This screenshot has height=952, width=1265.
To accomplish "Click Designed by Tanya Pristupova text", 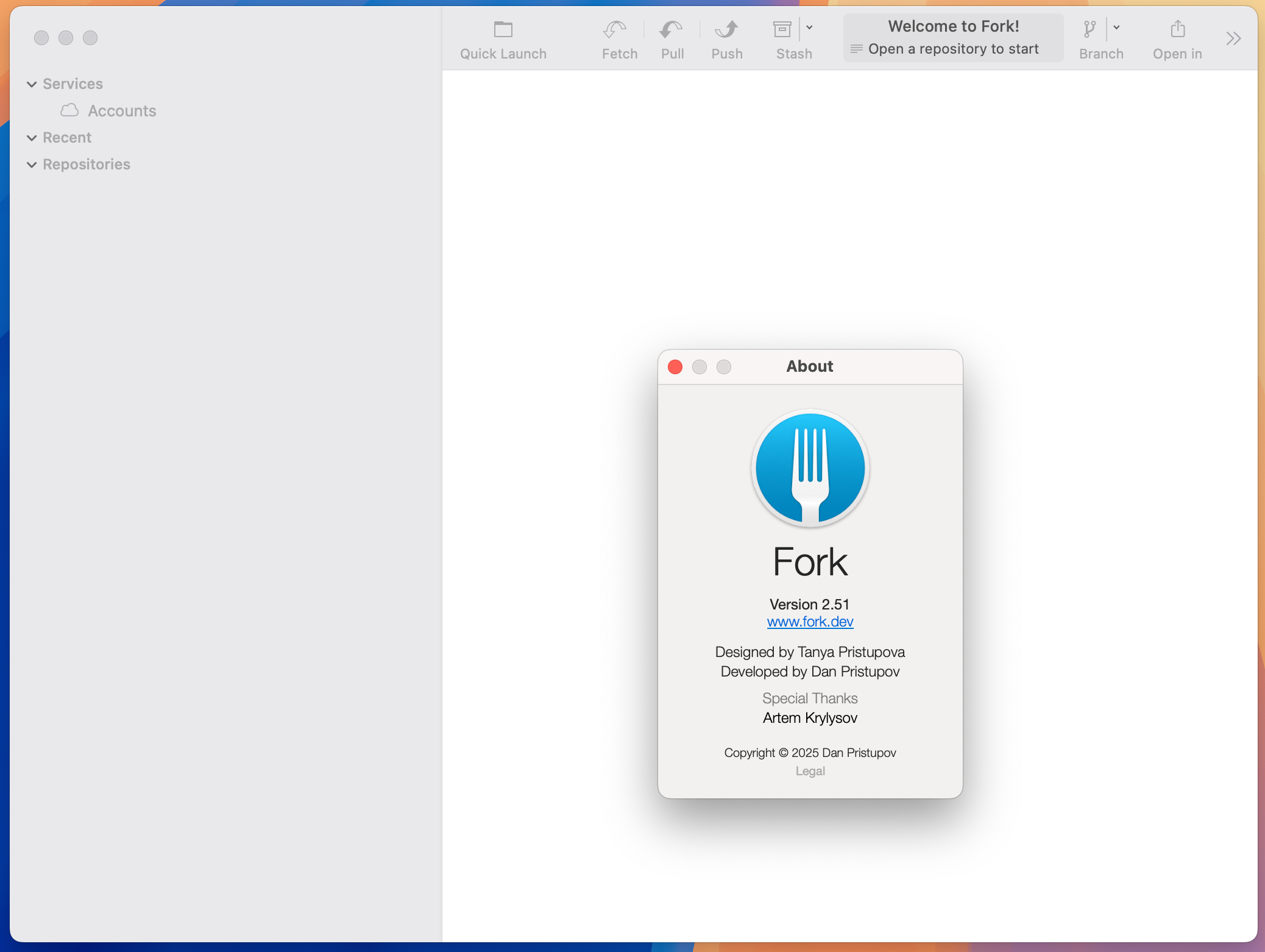I will click(x=810, y=652).
